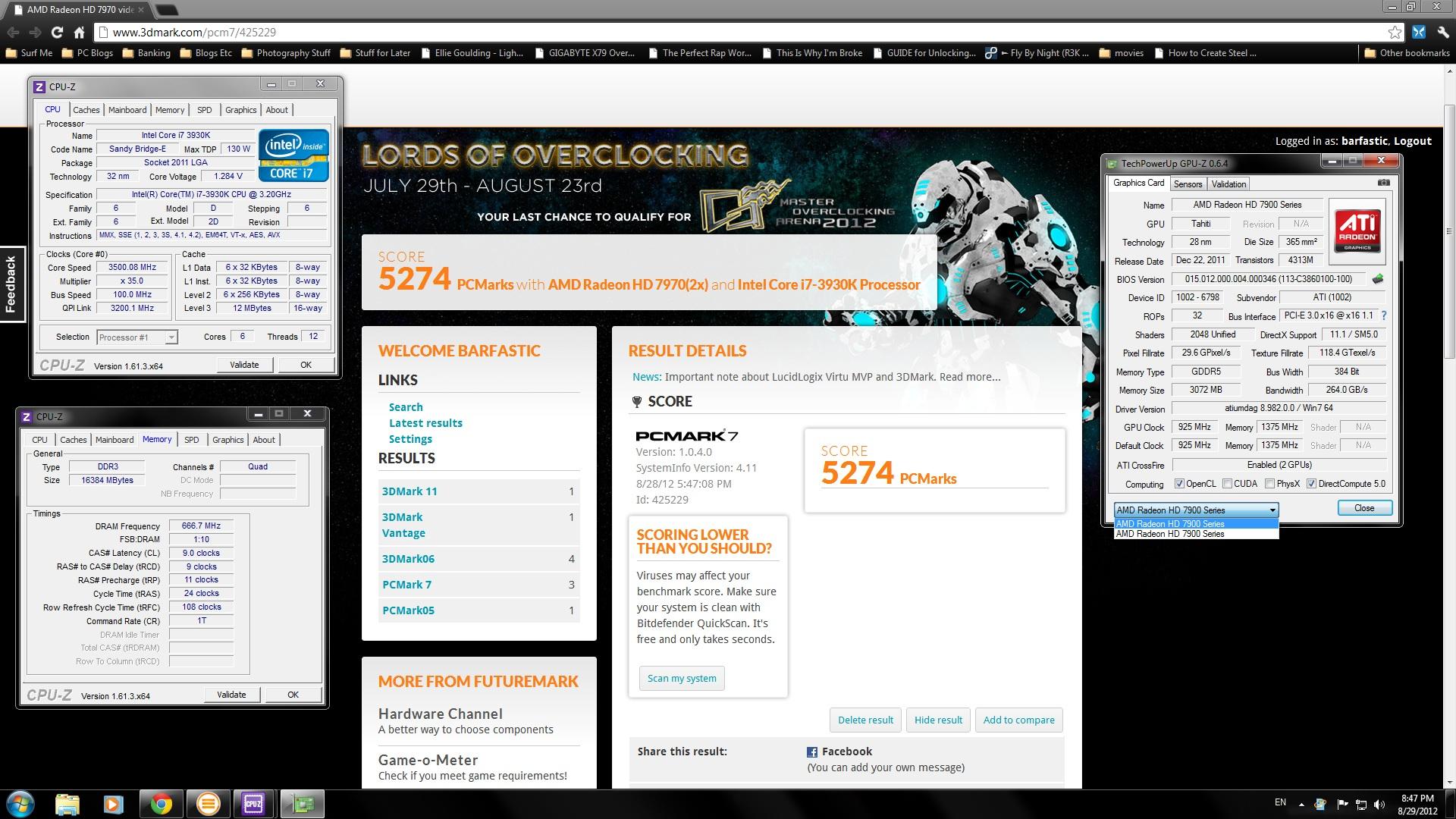
Task: Switch to Caches tab in CPU-Z processor window
Action: coord(86,110)
